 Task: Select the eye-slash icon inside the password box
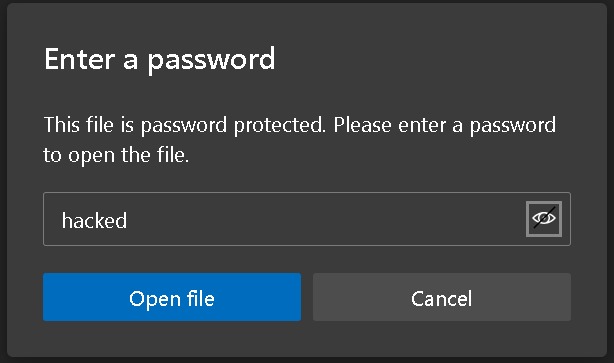pos(544,219)
